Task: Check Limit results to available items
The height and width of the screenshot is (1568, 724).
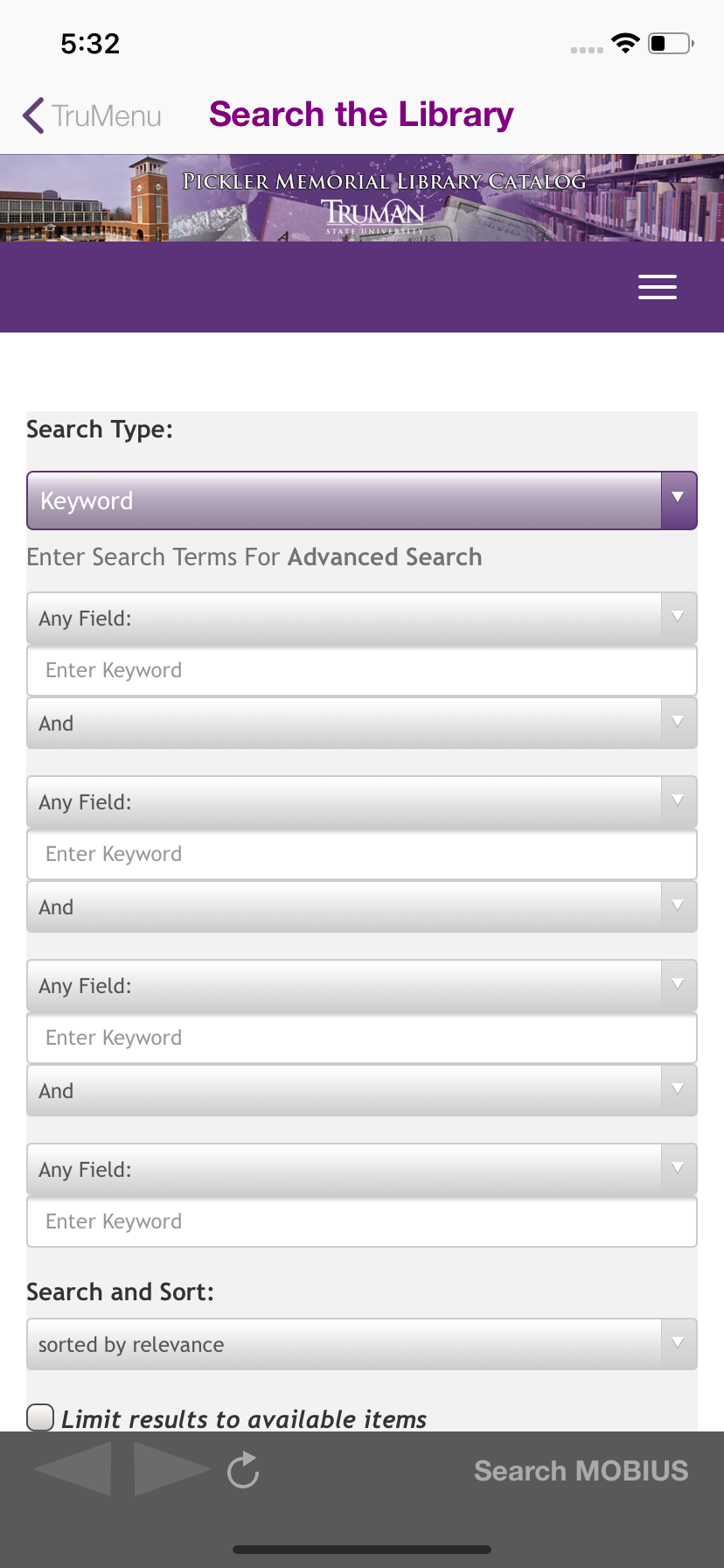Action: pos(40,1417)
